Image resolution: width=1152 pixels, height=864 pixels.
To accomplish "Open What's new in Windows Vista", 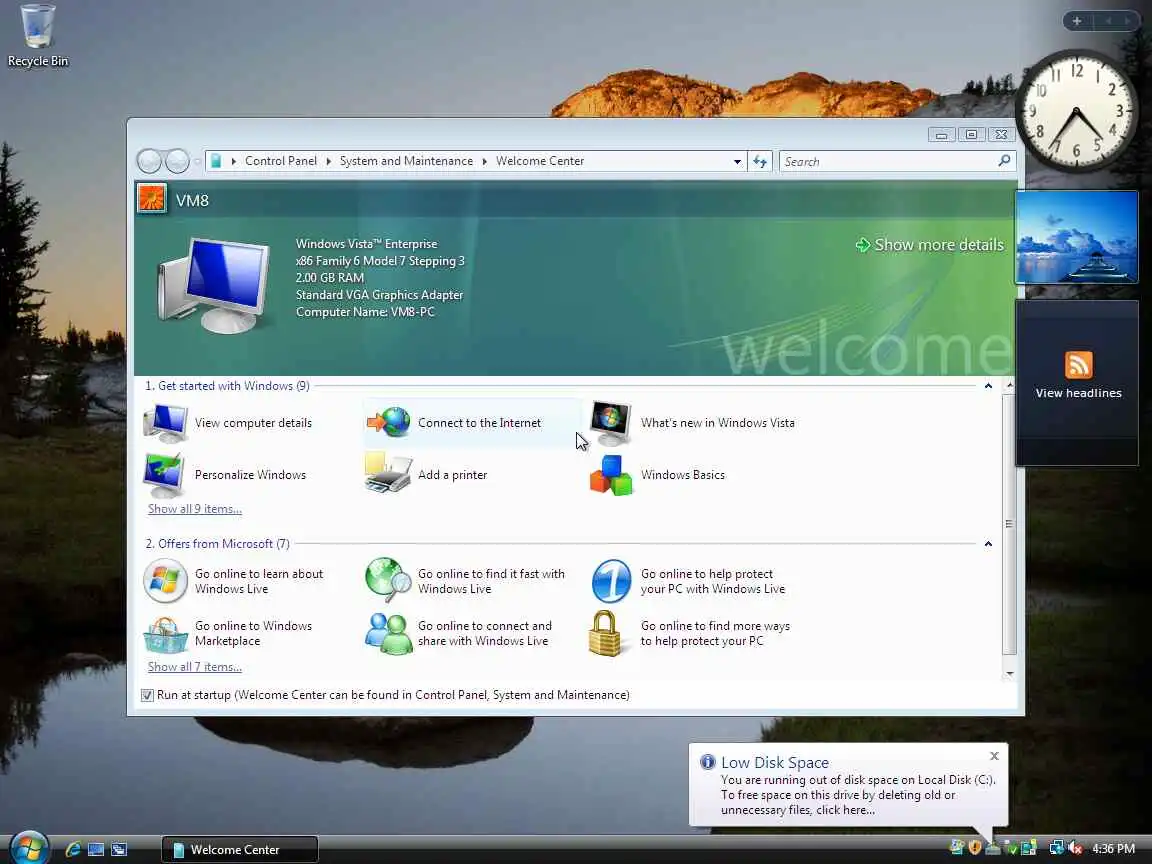I will [x=693, y=423].
